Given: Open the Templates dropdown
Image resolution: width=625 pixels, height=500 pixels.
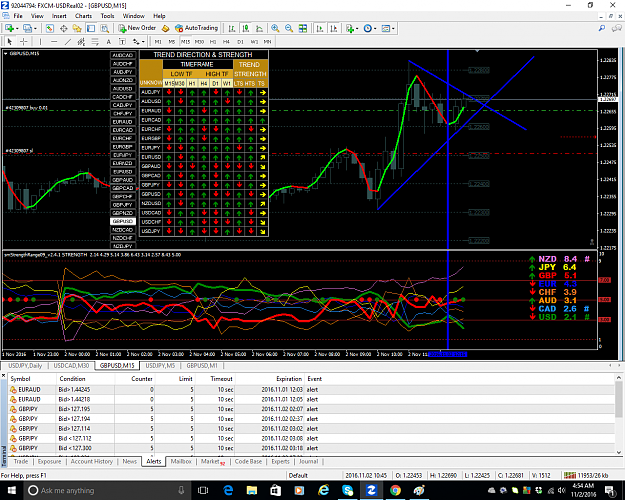Looking at the screenshot, I should click(x=388, y=28).
